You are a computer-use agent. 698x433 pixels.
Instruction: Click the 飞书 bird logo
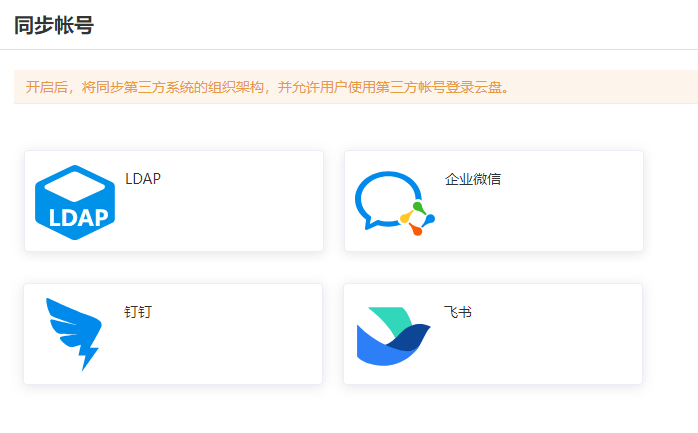[394, 336]
